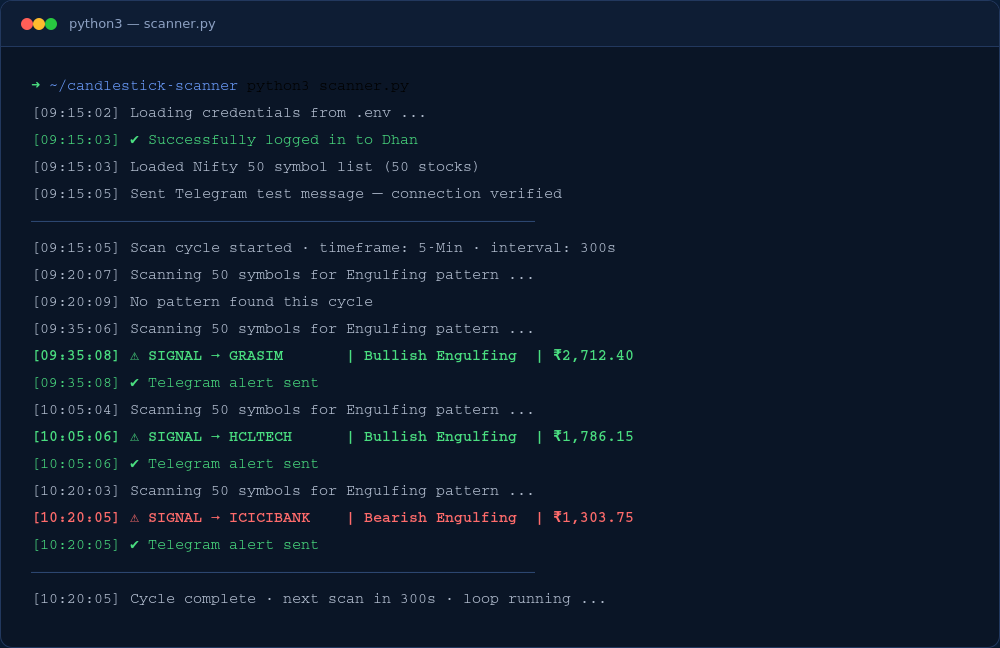Click the checkmark on 10:05:06 Telegram alert

point(135,464)
